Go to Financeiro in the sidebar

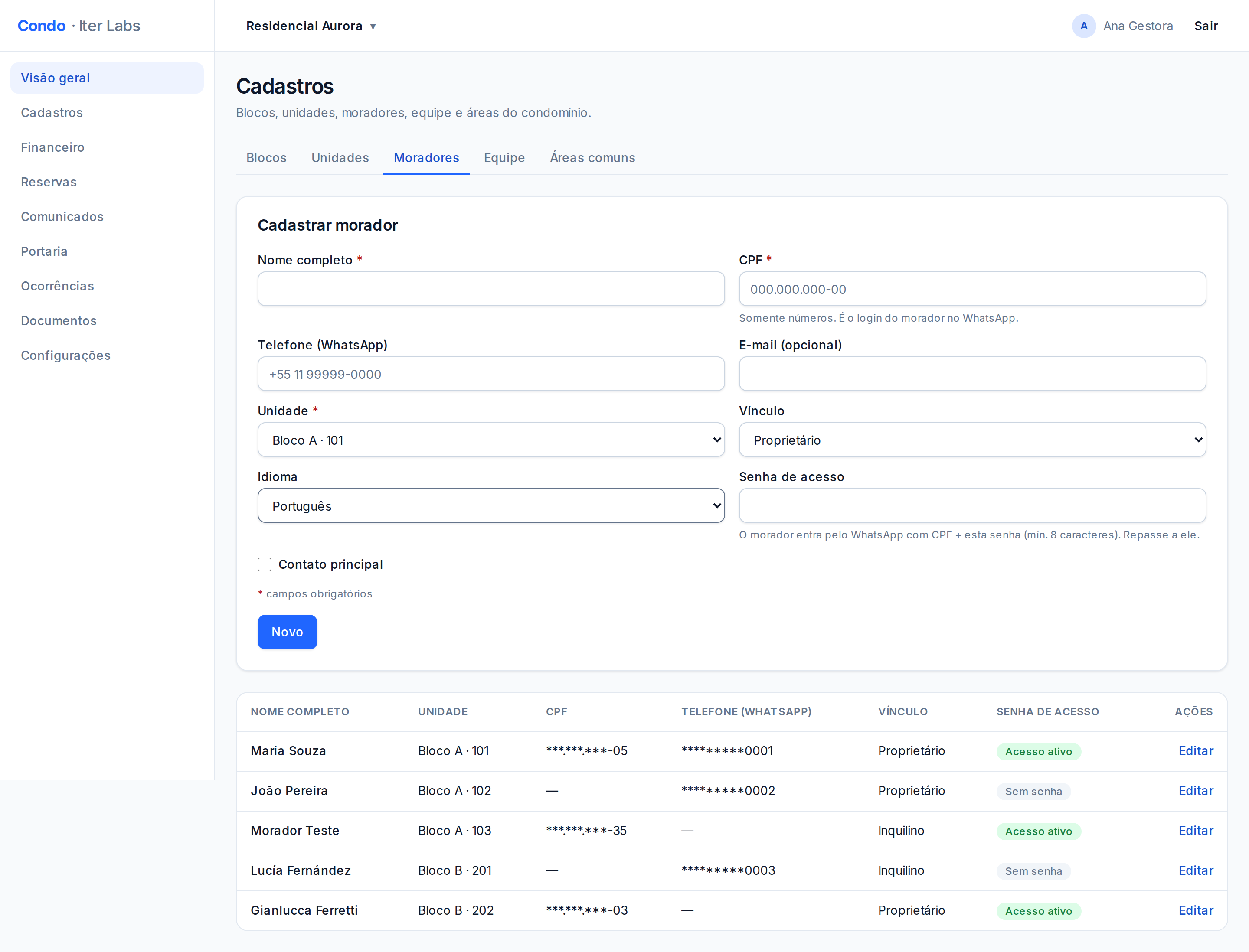coord(53,147)
